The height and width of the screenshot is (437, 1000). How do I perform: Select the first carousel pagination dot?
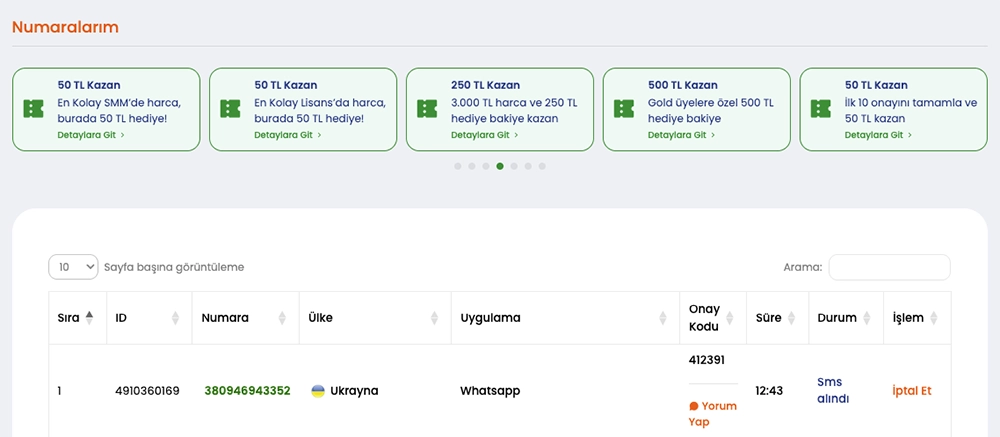(458, 166)
